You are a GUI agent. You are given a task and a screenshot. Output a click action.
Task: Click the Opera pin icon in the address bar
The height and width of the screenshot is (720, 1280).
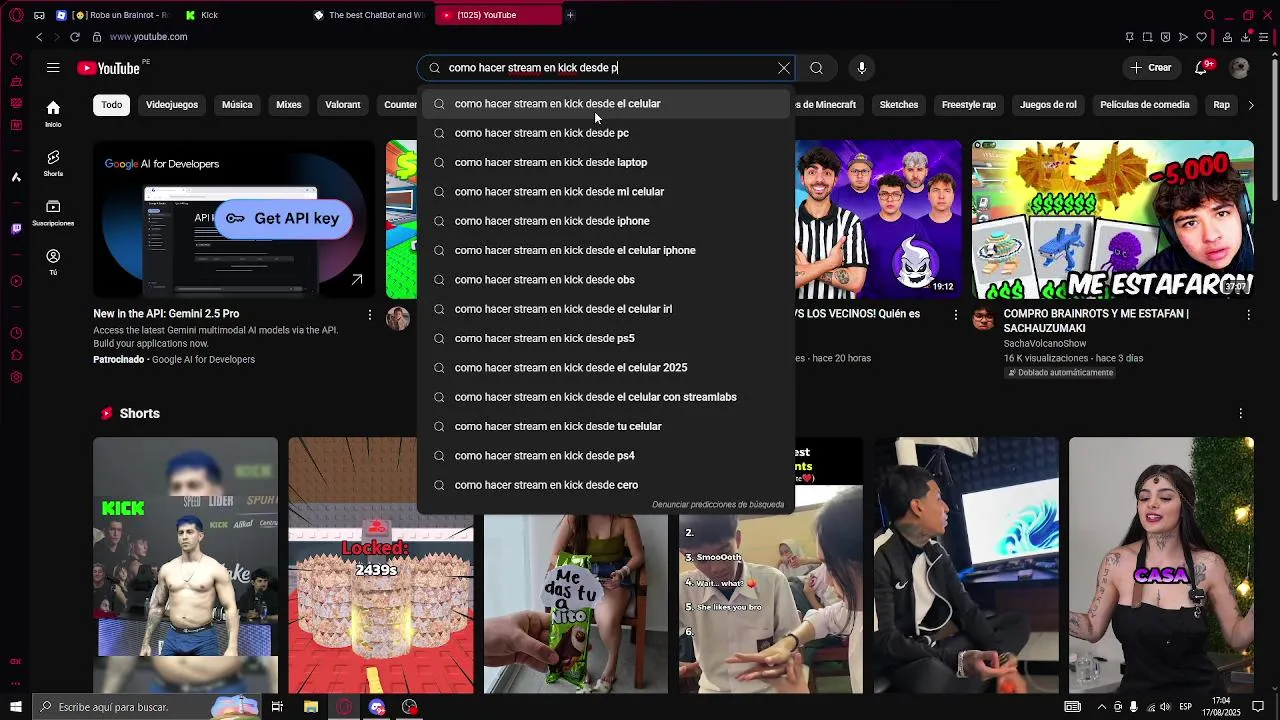(x=1129, y=37)
